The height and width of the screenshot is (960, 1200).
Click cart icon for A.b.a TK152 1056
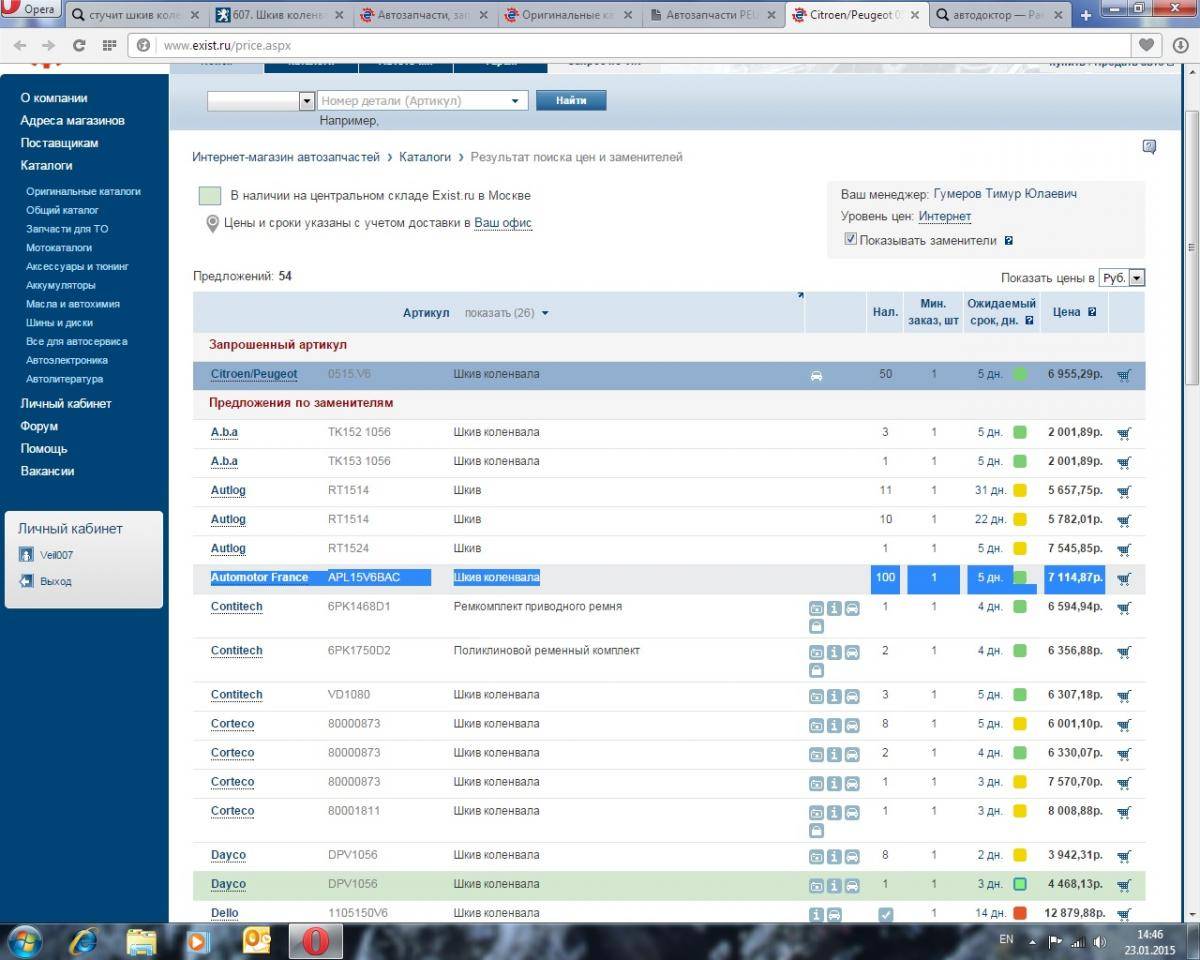[1123, 433]
